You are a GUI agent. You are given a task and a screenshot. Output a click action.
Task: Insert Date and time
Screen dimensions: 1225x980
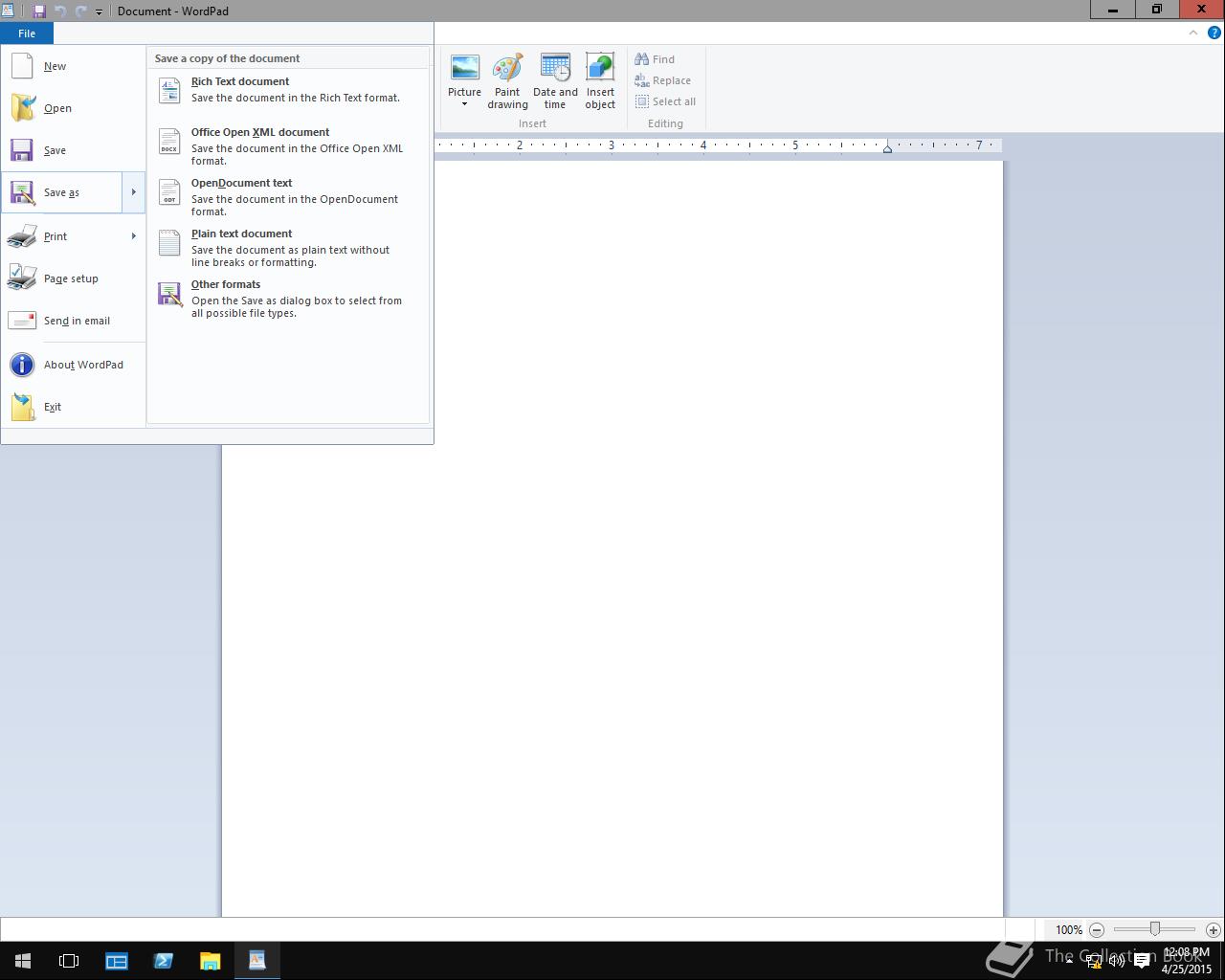coord(555,82)
